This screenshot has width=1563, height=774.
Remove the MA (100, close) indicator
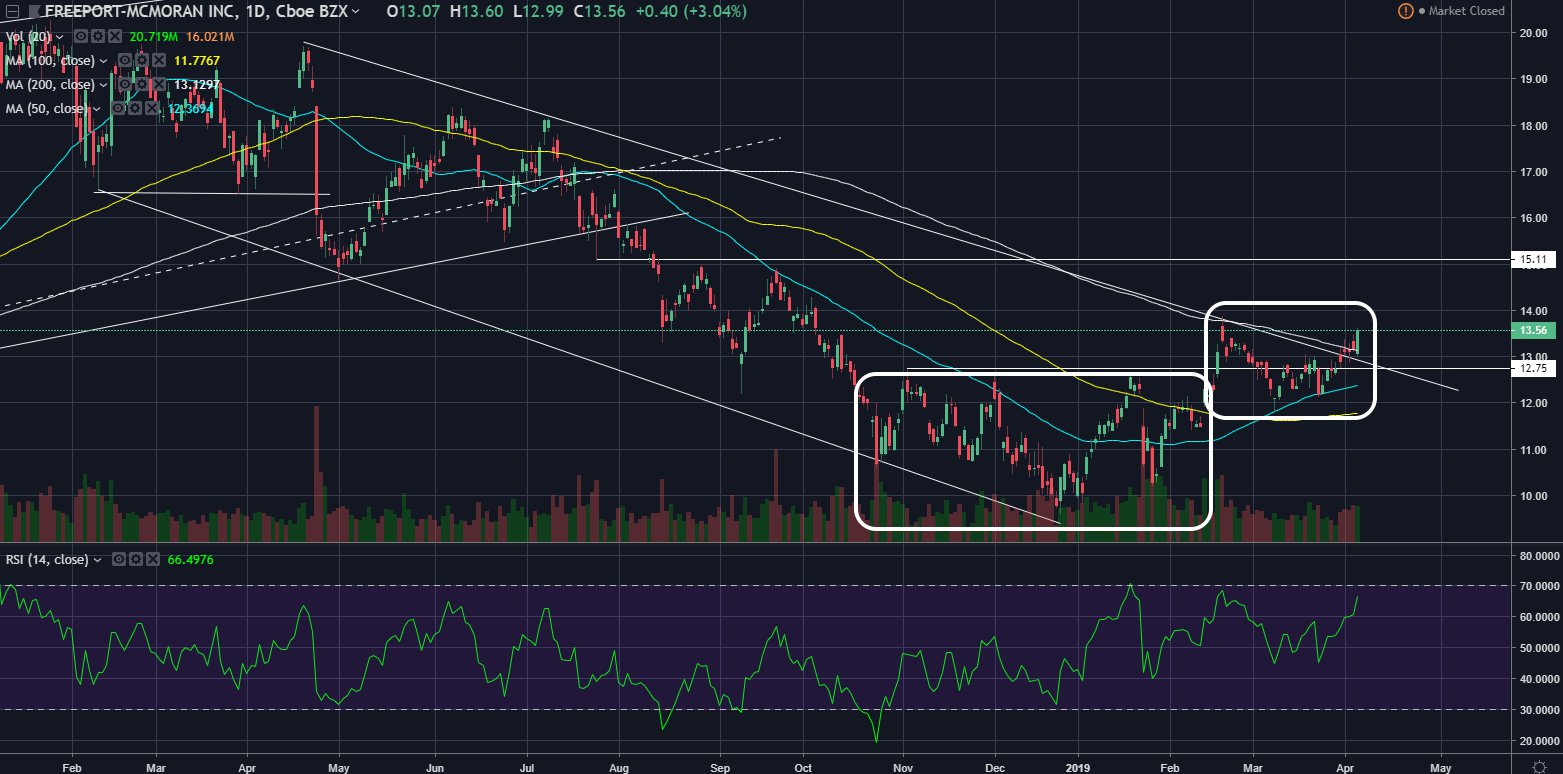[159, 60]
